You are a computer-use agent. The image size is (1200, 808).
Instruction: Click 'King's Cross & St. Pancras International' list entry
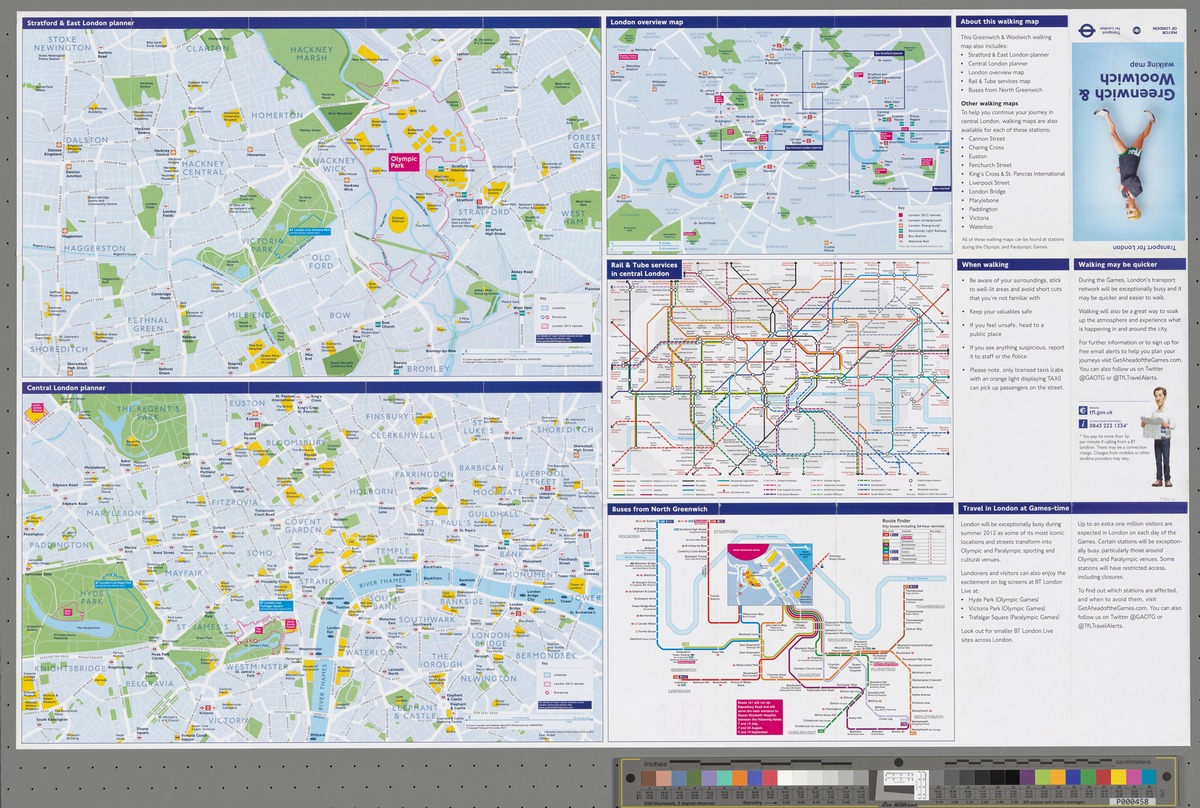[x=1017, y=174]
